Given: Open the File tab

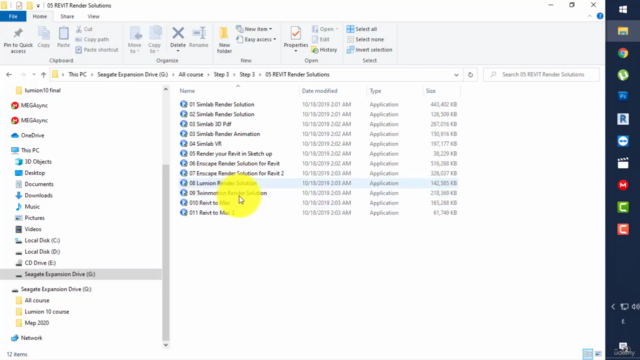Looking at the screenshot, I should point(13,16).
